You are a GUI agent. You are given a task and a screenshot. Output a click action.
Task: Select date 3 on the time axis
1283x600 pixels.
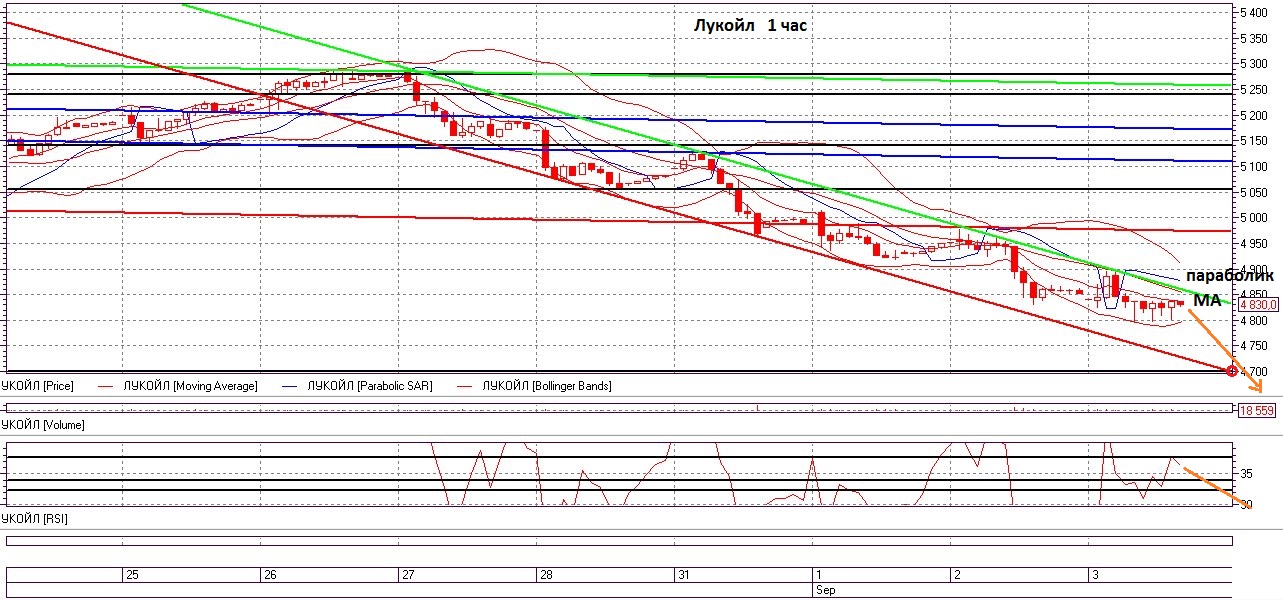click(1096, 575)
